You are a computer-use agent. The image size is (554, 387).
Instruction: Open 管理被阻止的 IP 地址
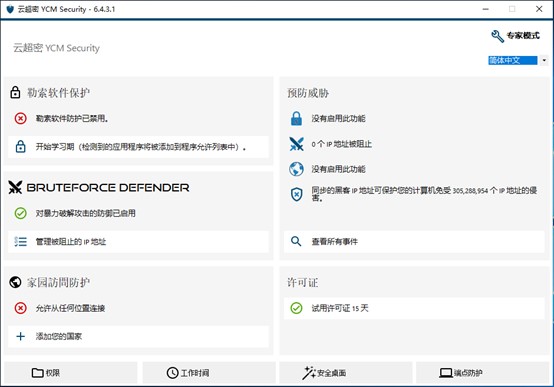pyautogui.click(x=138, y=242)
